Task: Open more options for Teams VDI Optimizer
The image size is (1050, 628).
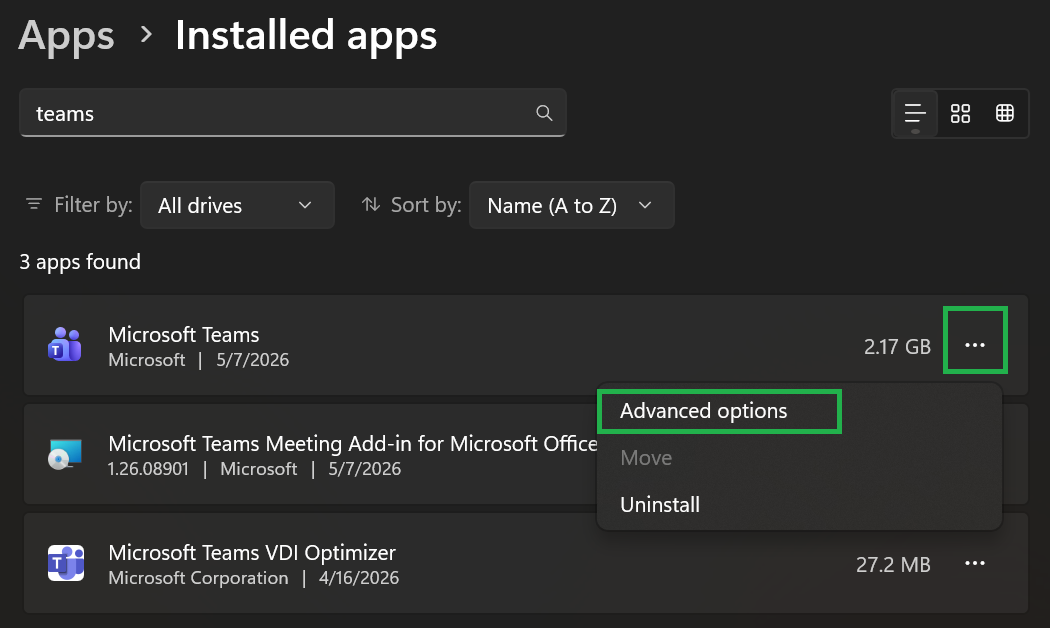Action: click(975, 563)
